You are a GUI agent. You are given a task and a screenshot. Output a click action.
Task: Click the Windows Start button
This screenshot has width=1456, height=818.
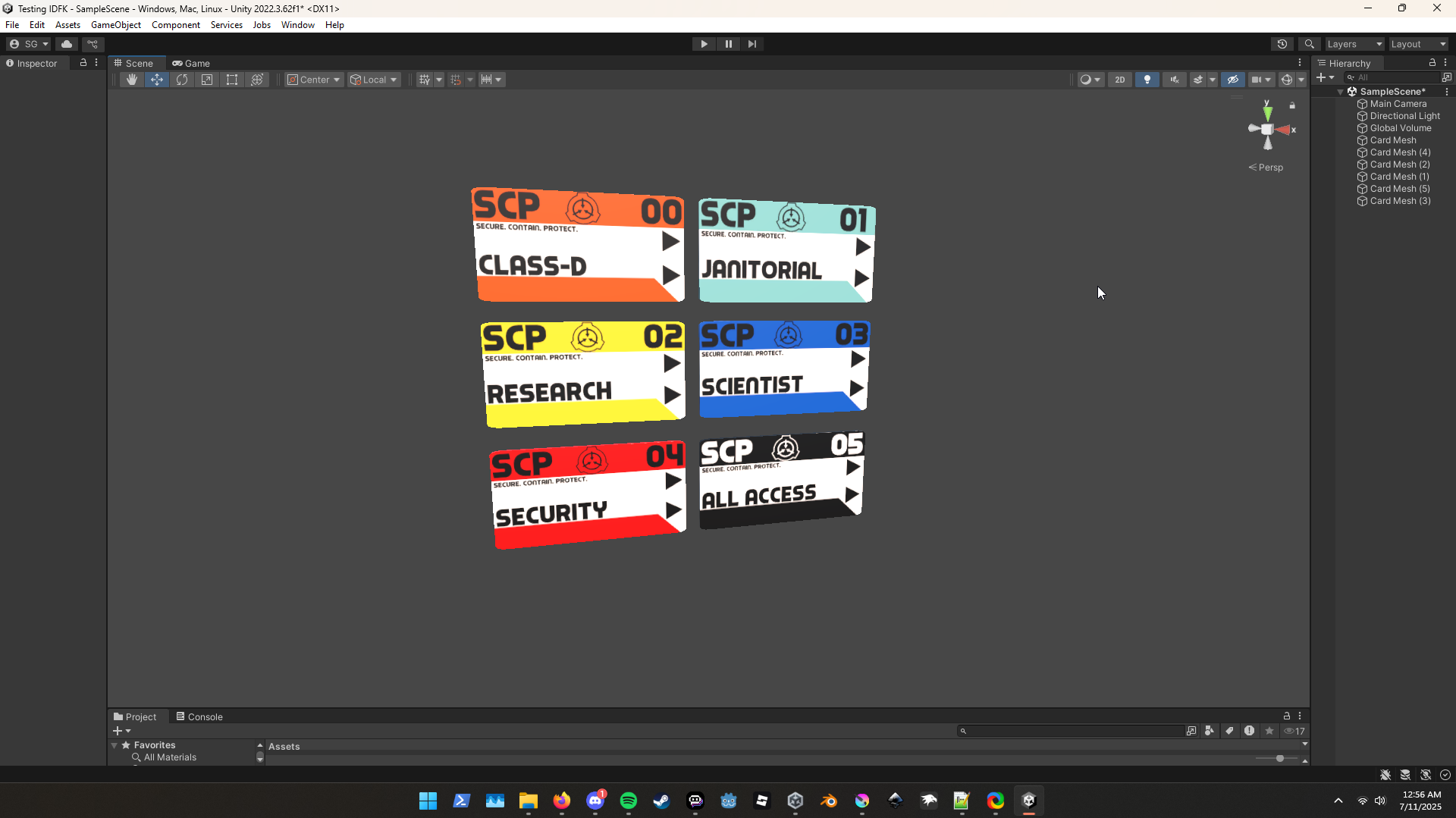[x=428, y=801]
